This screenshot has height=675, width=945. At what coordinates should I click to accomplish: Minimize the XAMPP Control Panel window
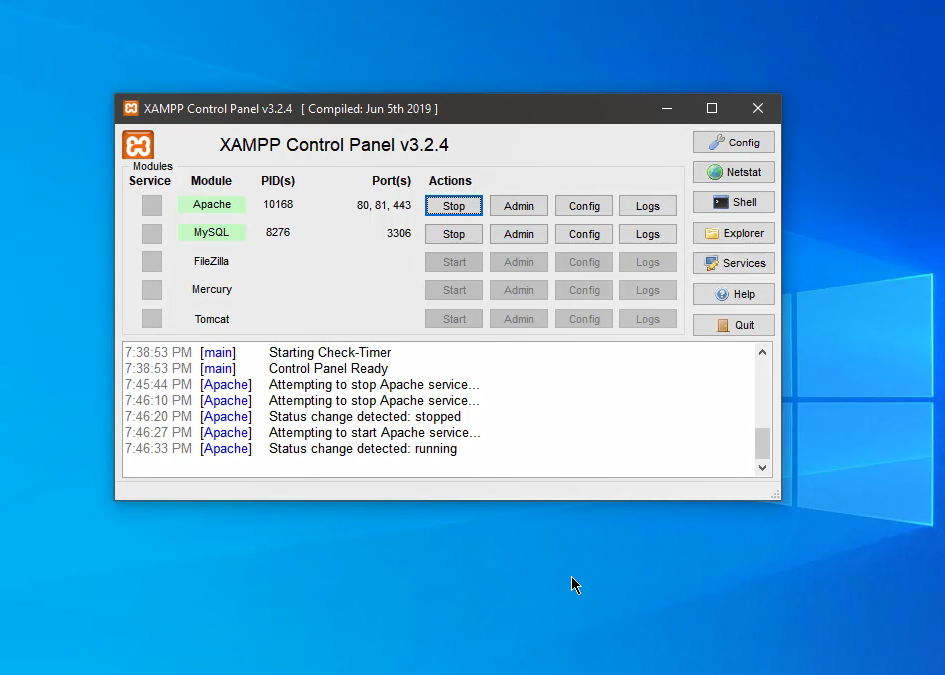pos(667,108)
